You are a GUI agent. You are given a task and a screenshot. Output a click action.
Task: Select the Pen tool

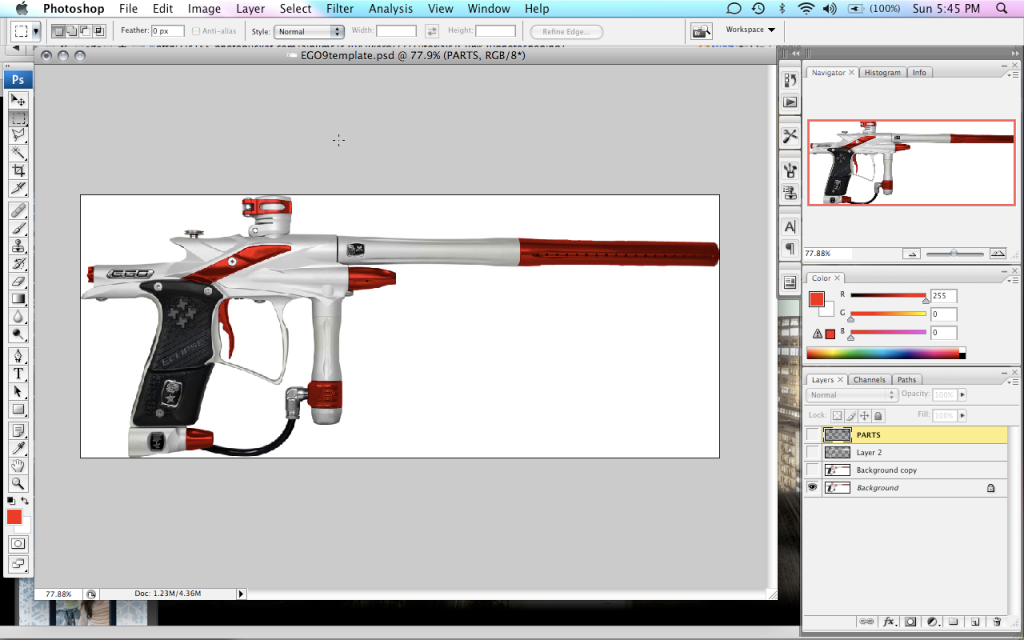pyautogui.click(x=18, y=356)
